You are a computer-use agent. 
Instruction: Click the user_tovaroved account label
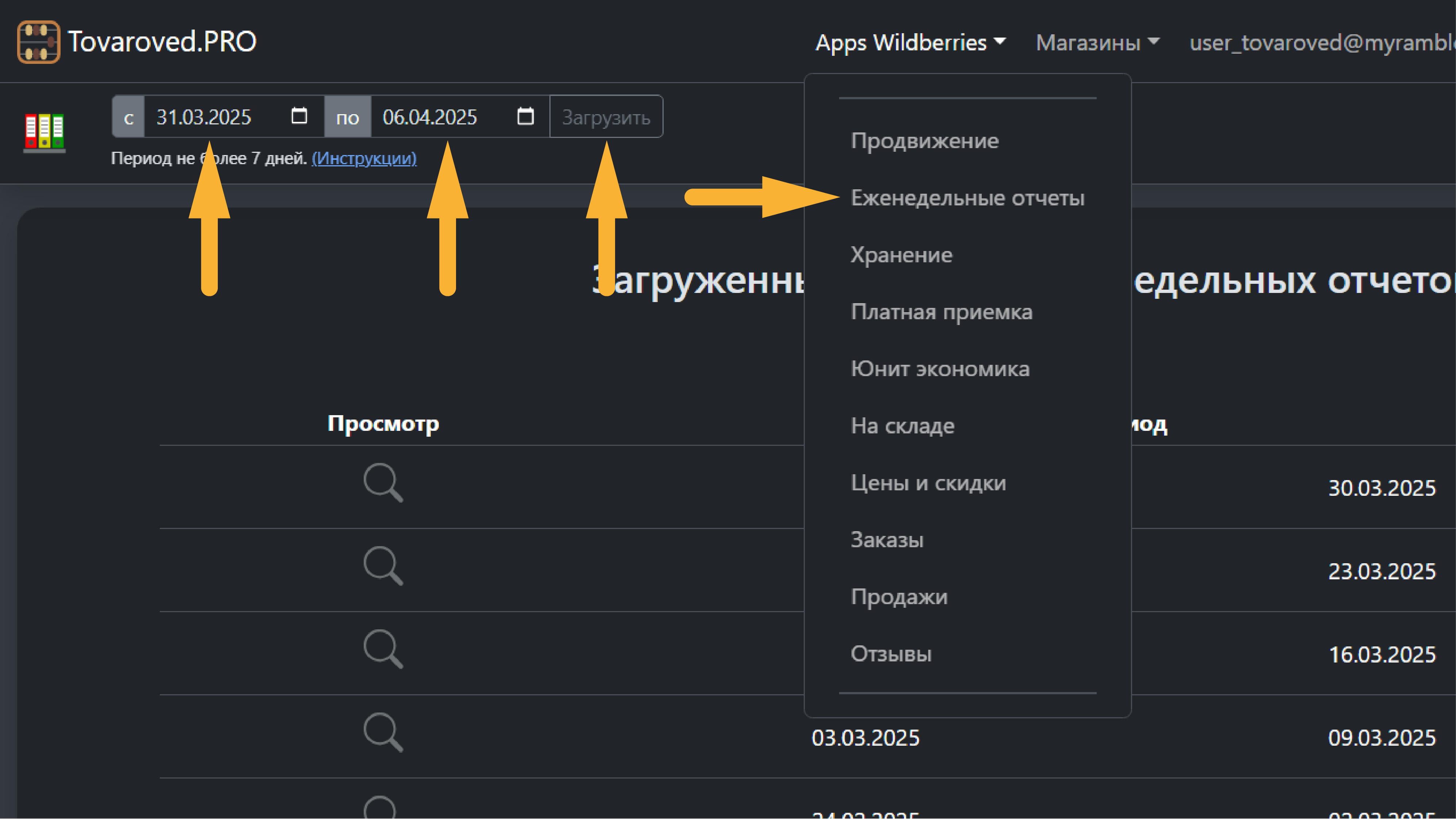click(1317, 42)
